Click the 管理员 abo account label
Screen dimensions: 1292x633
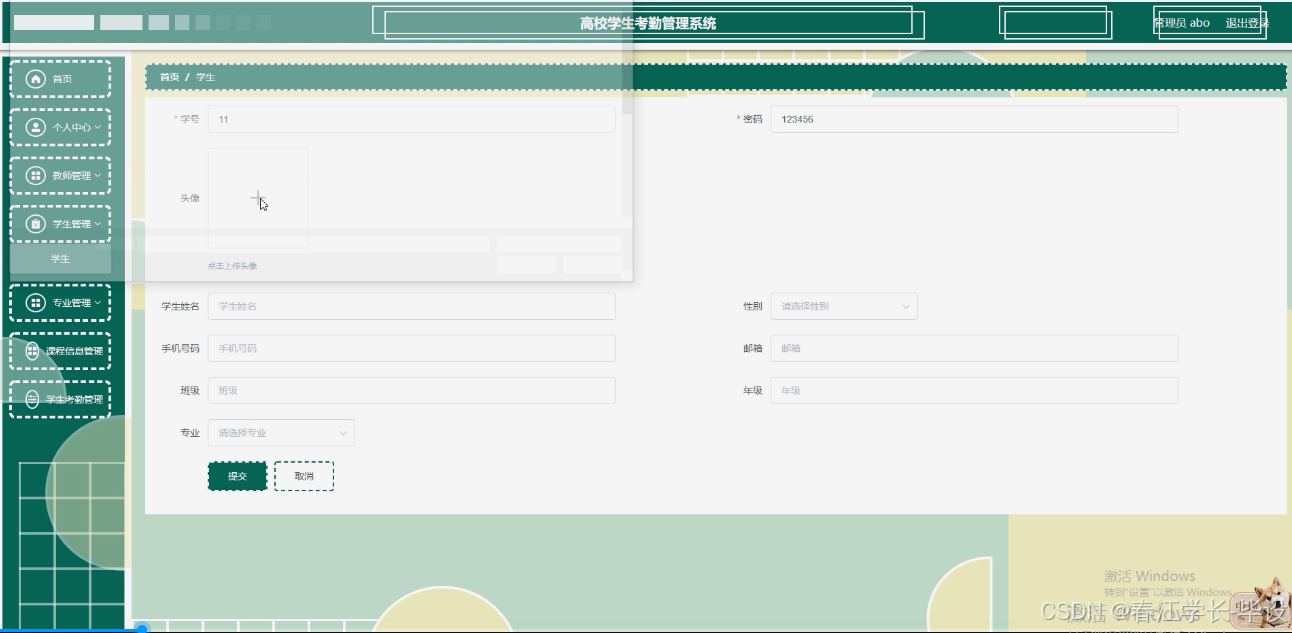[x=1181, y=23]
